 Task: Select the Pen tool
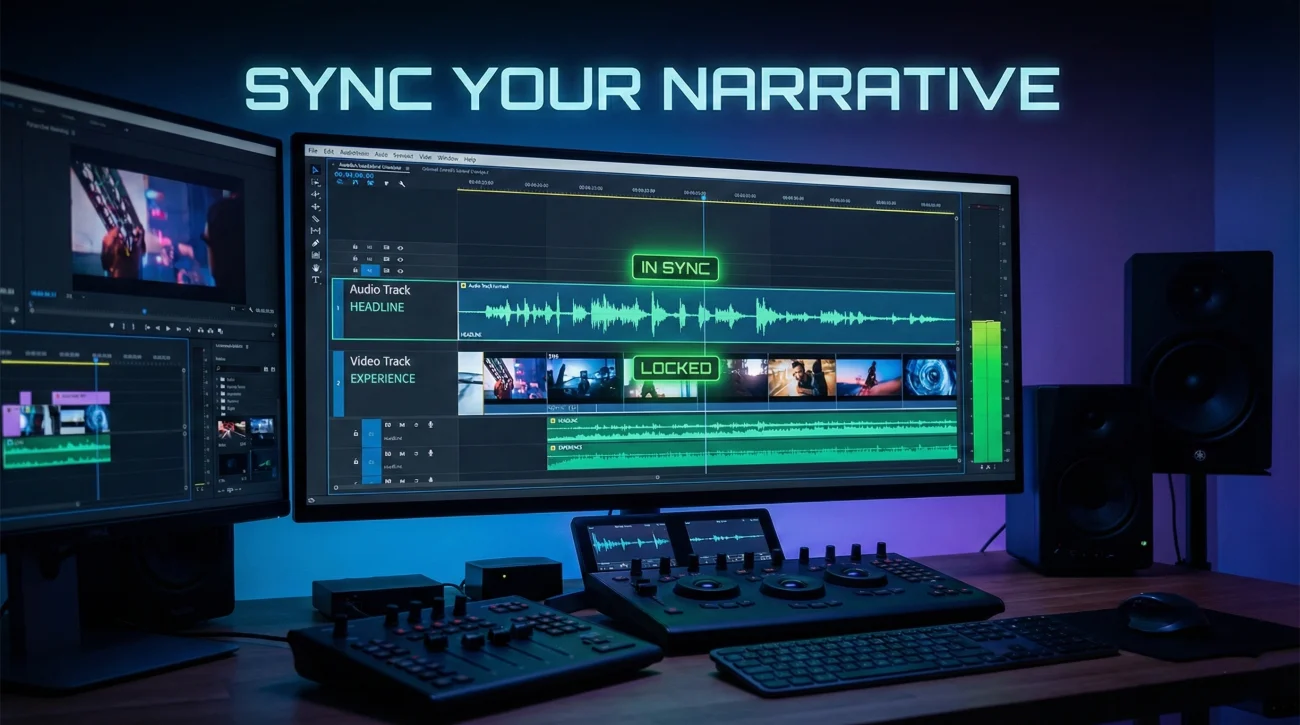(x=315, y=243)
